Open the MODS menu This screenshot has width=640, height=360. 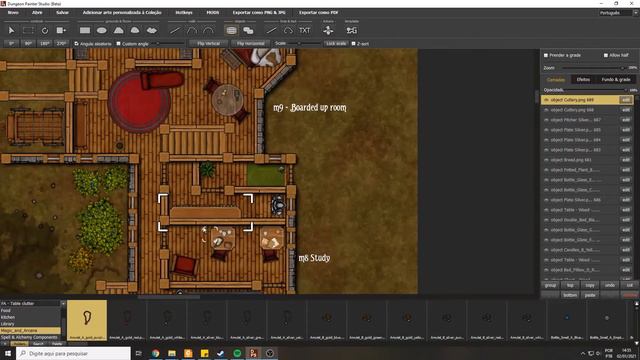[213, 13]
